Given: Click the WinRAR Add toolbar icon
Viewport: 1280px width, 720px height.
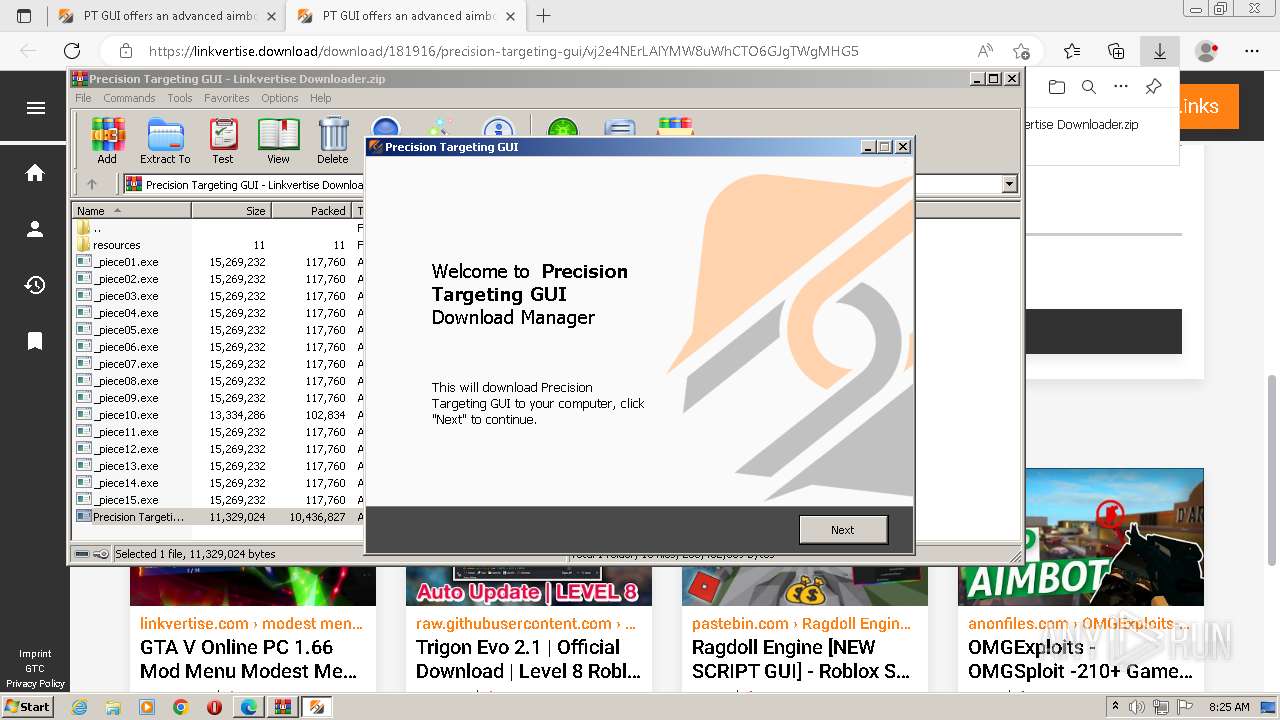Looking at the screenshot, I should coord(107,141).
